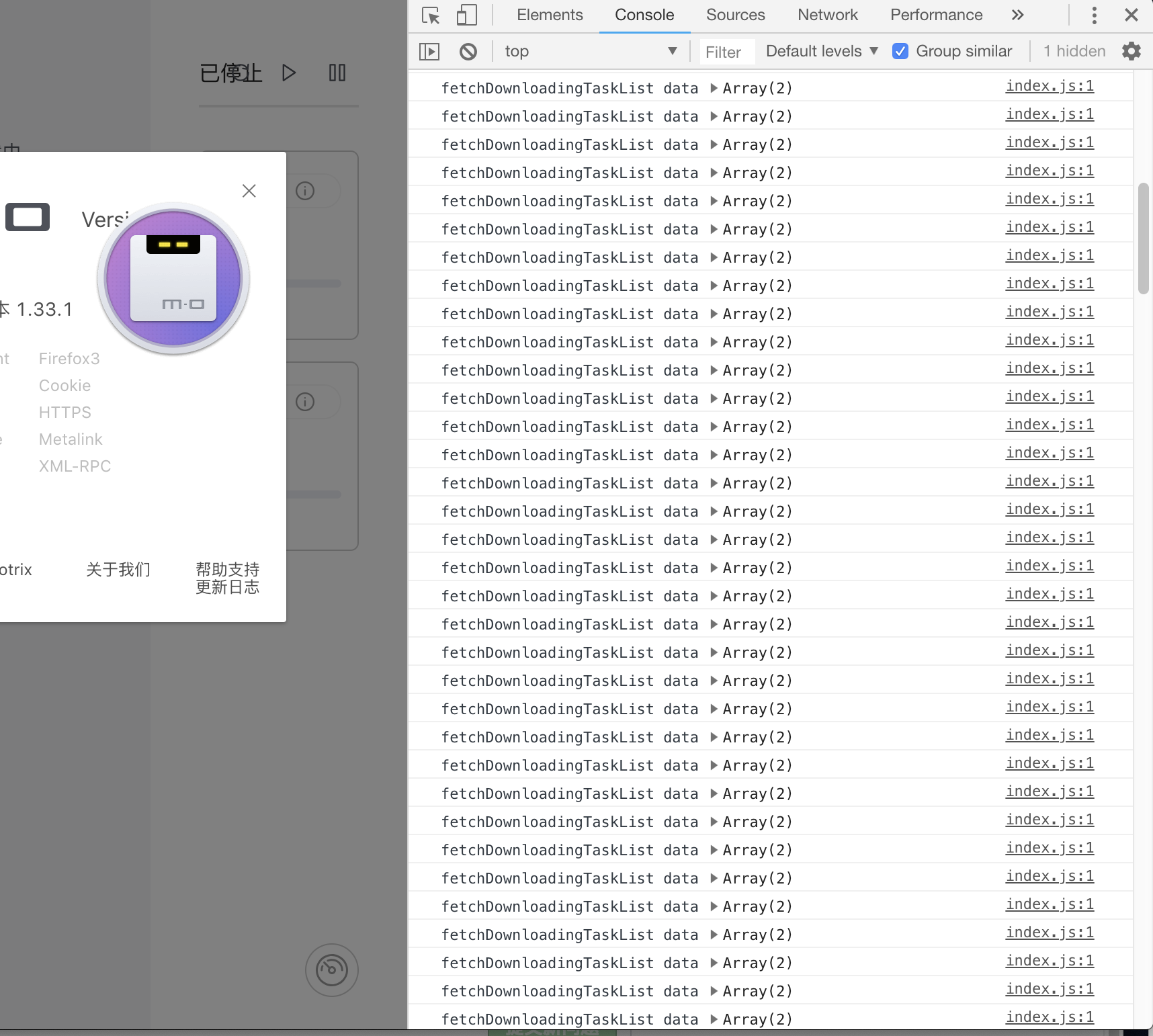1153x1036 pixels.
Task: Switch to the Console tab
Action: pos(644,15)
